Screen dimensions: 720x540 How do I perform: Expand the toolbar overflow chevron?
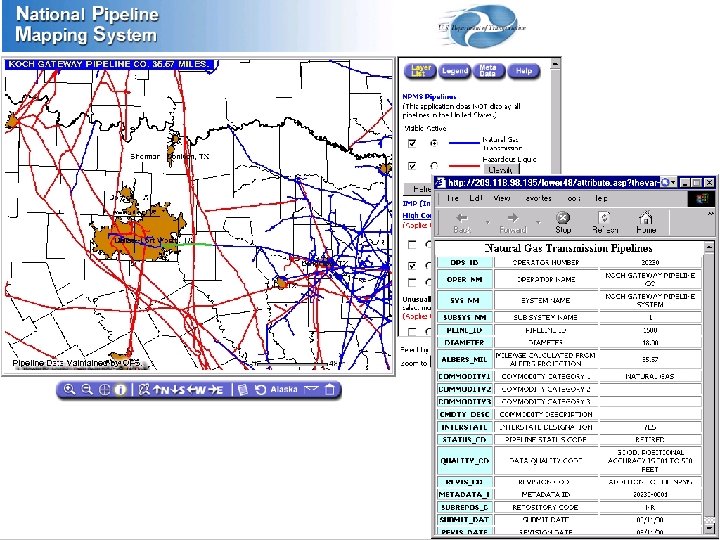[712, 214]
